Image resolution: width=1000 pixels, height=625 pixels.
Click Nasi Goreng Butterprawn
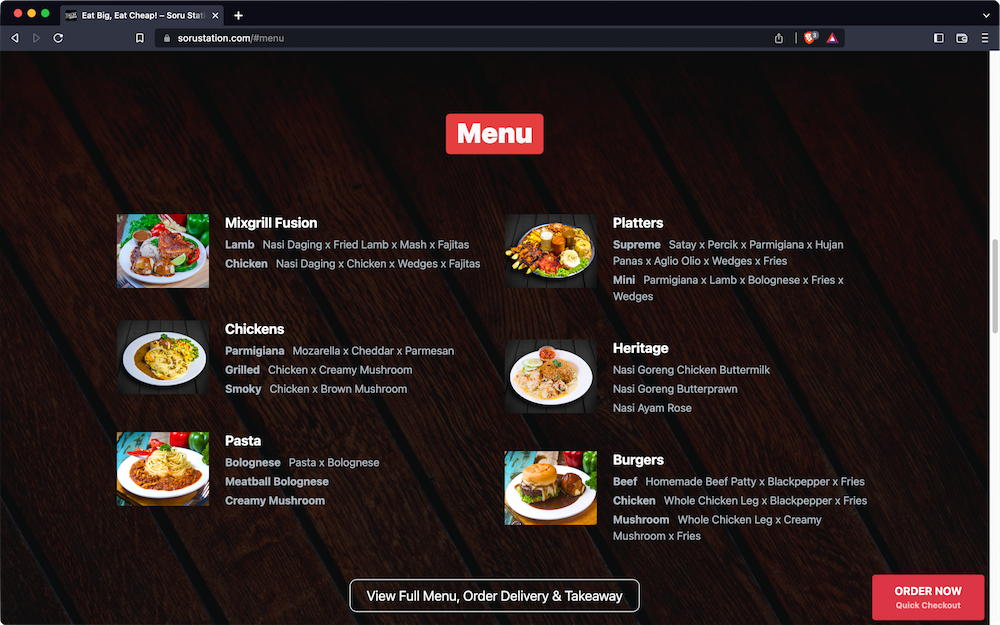pyautogui.click(x=675, y=389)
